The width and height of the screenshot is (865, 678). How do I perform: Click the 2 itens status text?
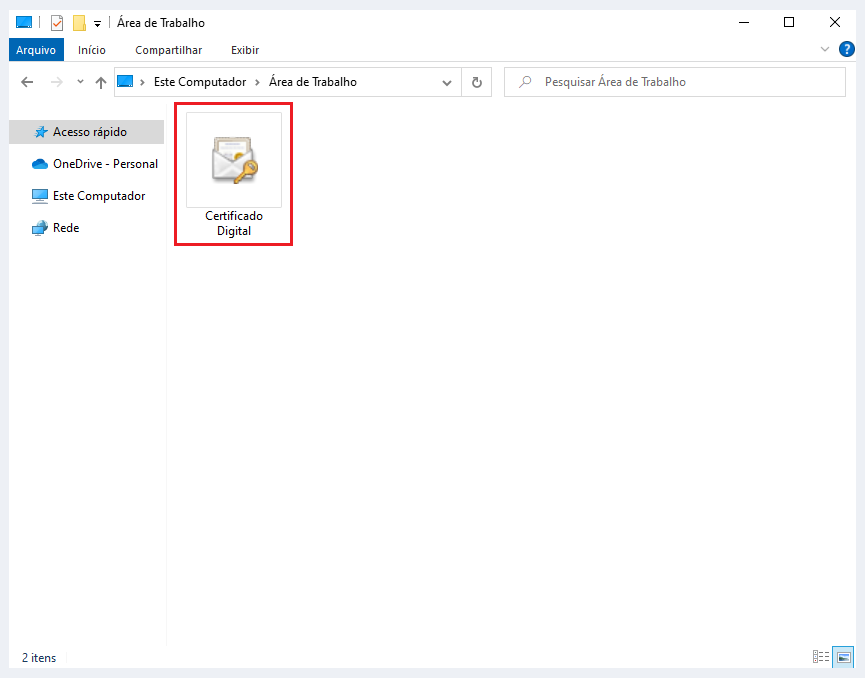pos(39,658)
